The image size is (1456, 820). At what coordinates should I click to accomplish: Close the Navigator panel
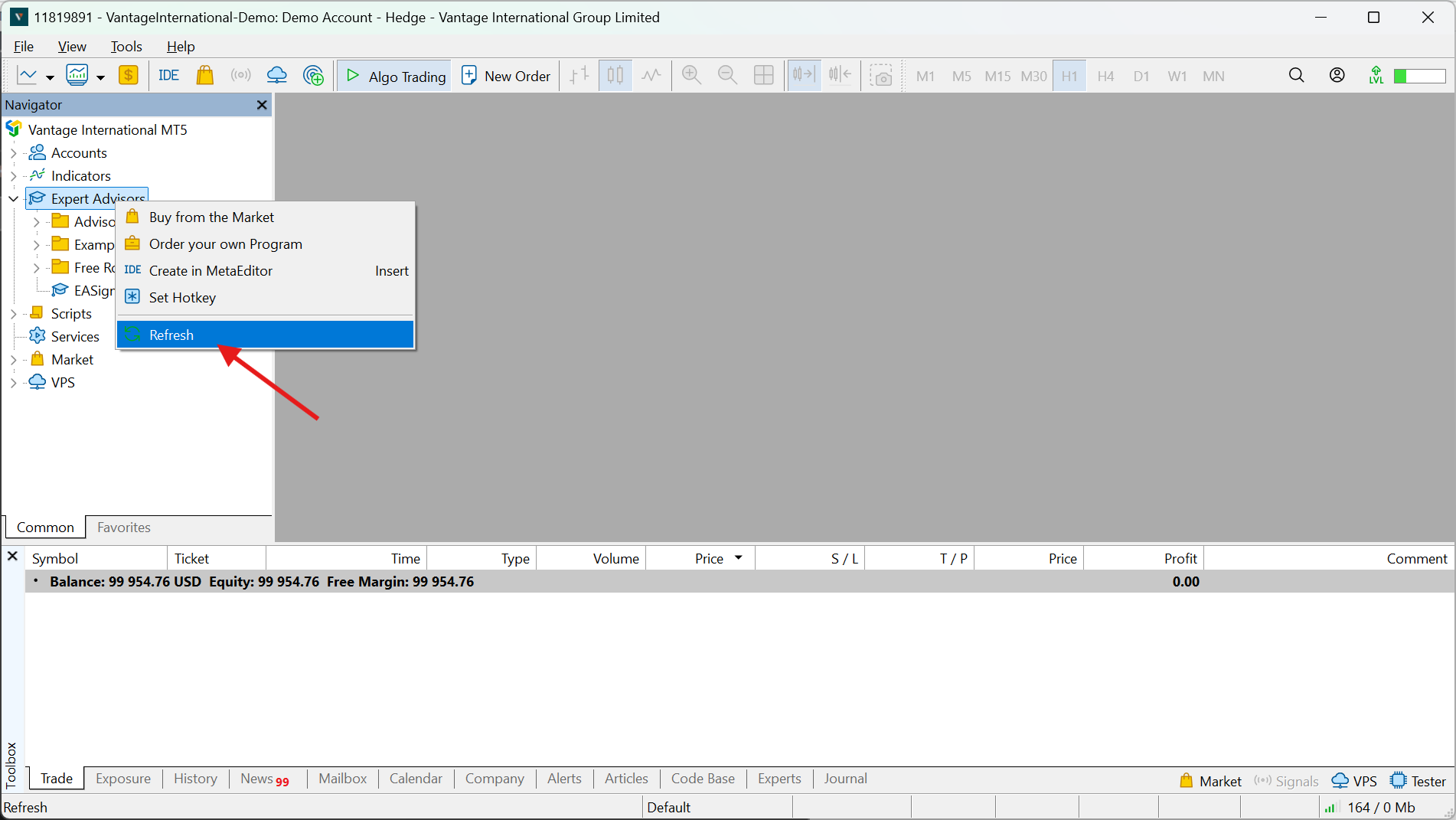click(262, 105)
